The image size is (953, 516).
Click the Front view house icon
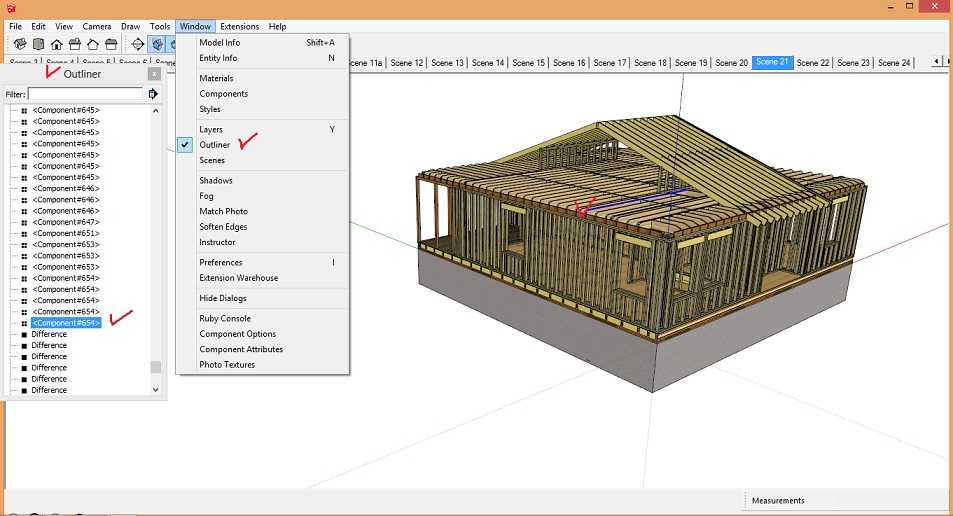[56, 44]
